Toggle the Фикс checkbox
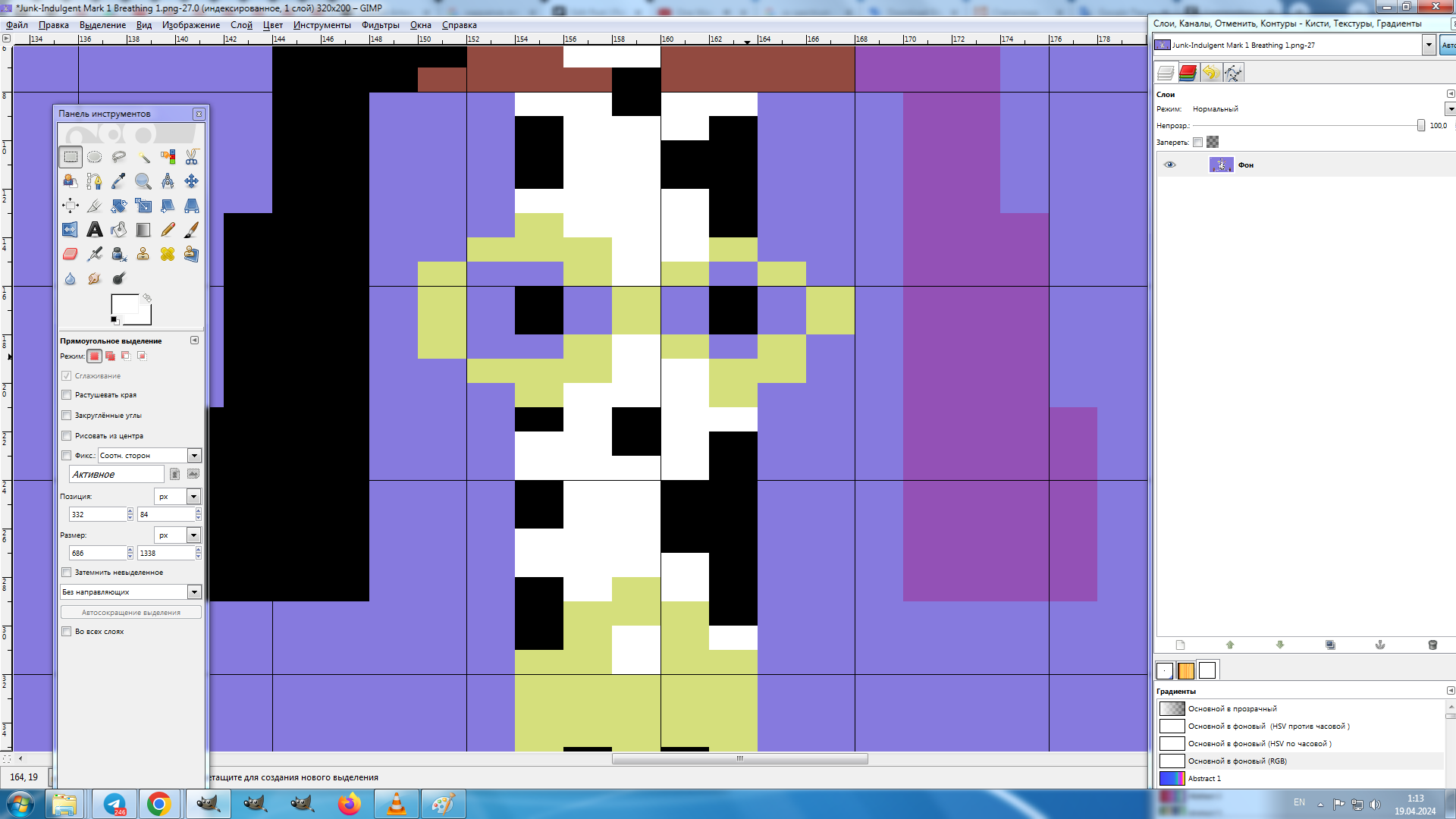Screen dimensions: 1456x819 (67, 456)
